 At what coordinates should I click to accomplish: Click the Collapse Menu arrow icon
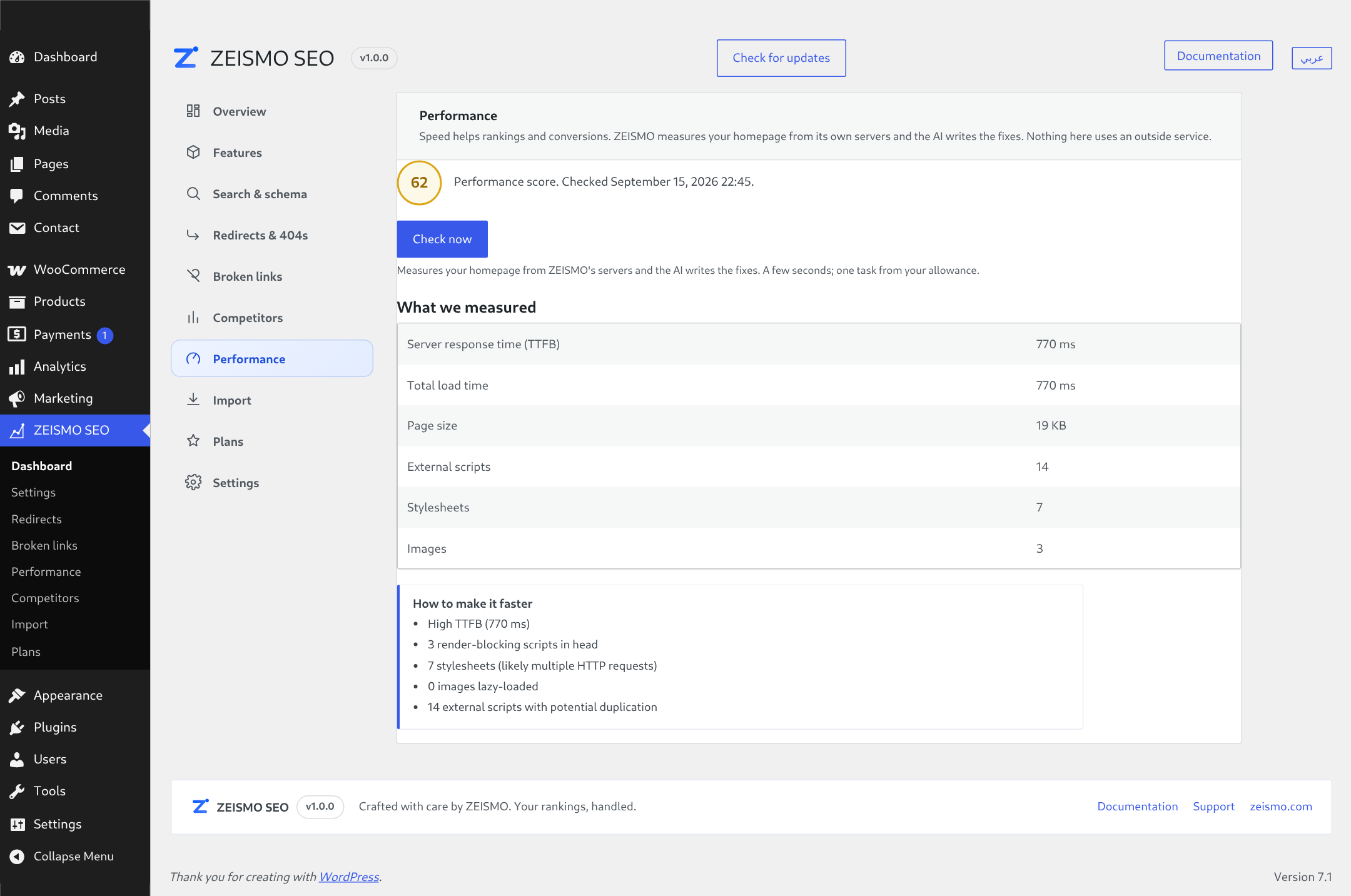[17, 856]
